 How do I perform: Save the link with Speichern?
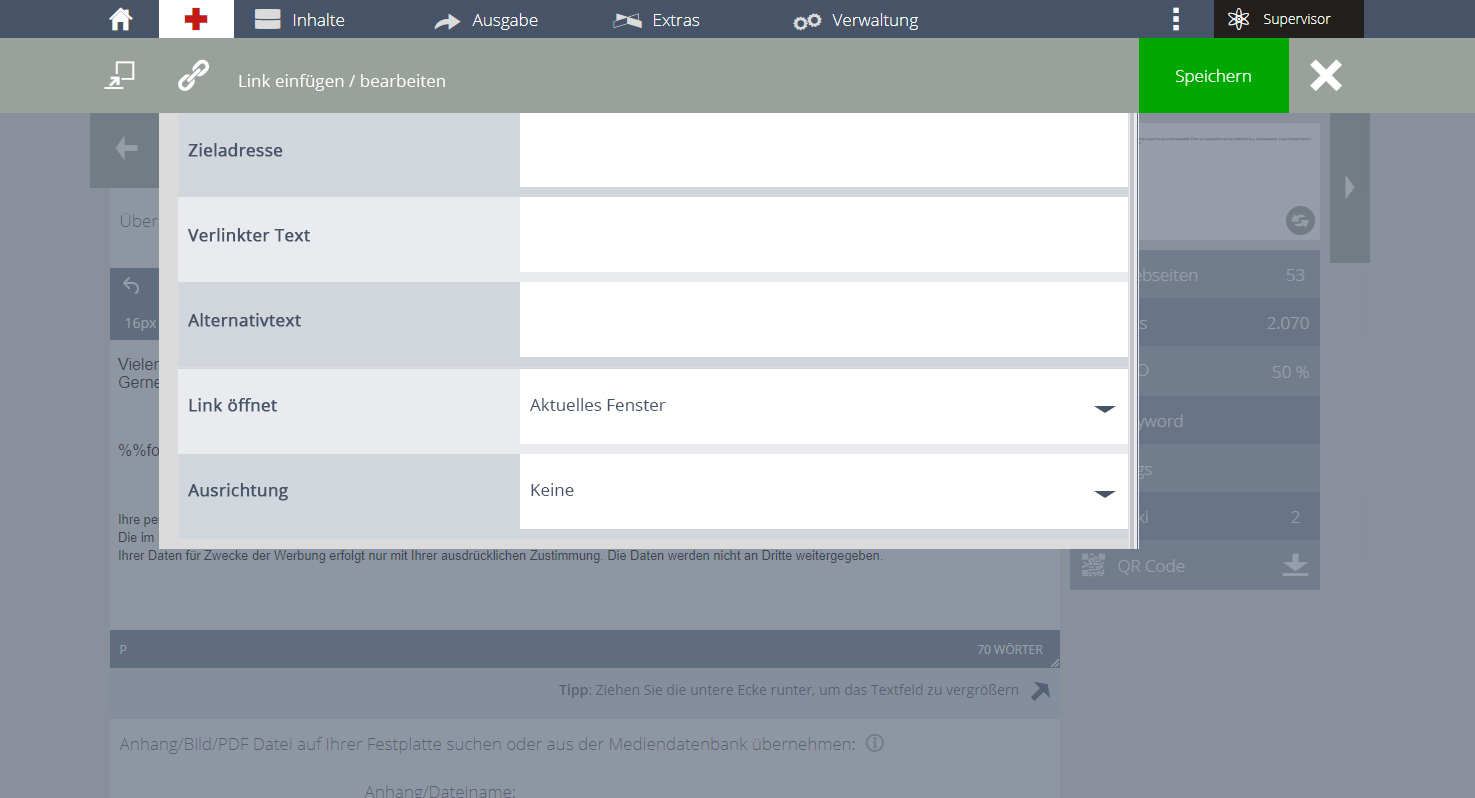coord(1214,76)
